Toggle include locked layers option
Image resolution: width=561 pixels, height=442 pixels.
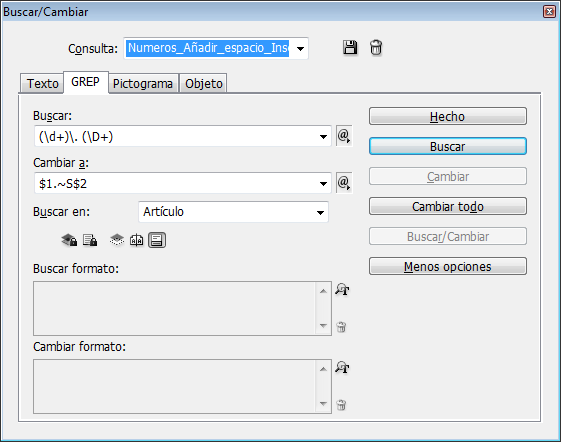69,240
